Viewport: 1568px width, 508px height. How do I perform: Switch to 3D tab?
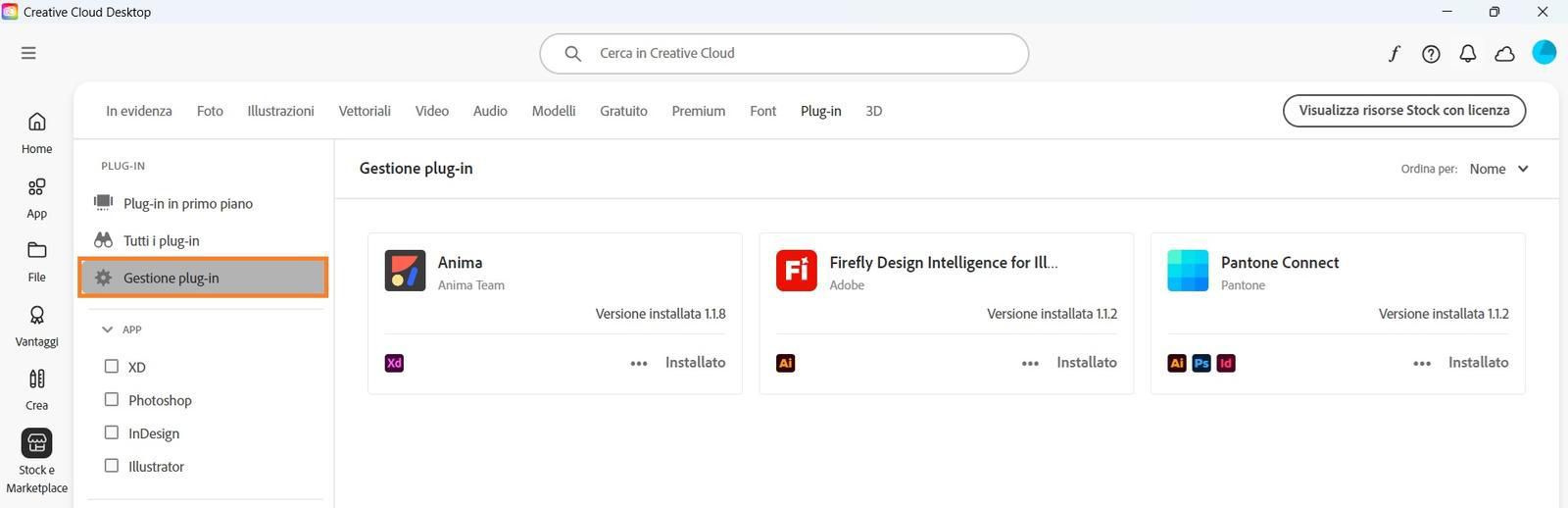coord(874,111)
